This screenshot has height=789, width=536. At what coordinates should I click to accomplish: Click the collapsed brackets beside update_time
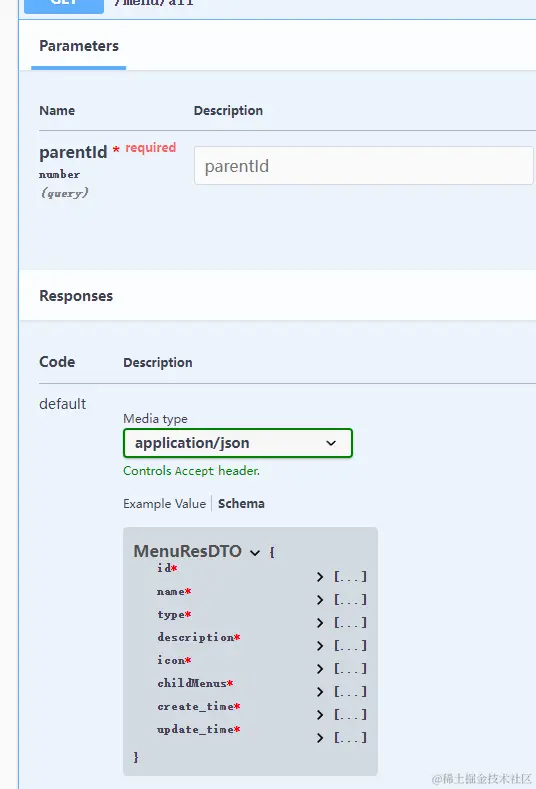click(x=350, y=738)
